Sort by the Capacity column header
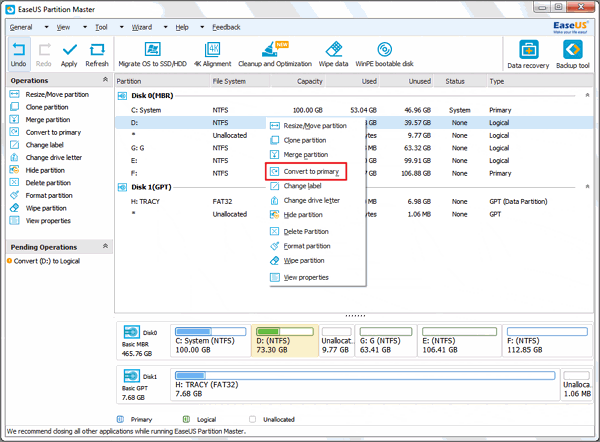 pyautogui.click(x=298, y=81)
